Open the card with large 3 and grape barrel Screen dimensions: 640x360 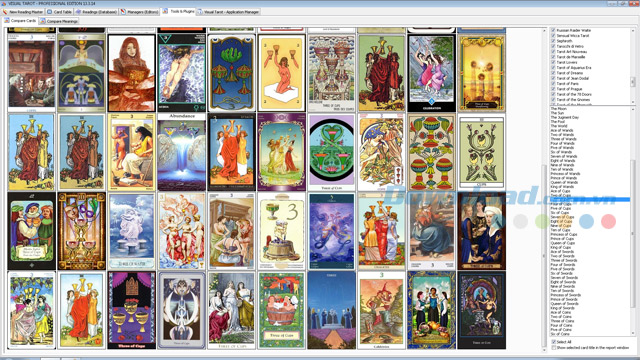(282, 231)
